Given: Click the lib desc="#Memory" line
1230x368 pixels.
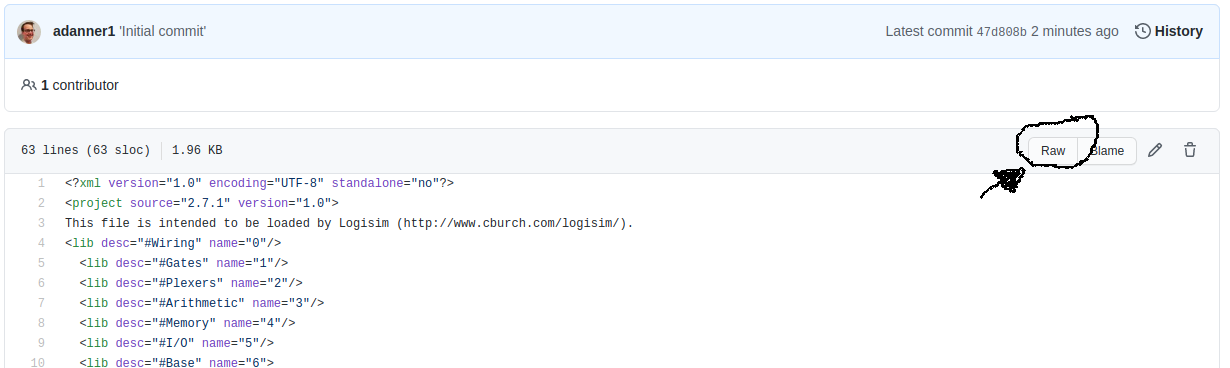Looking at the screenshot, I should (x=188, y=323).
